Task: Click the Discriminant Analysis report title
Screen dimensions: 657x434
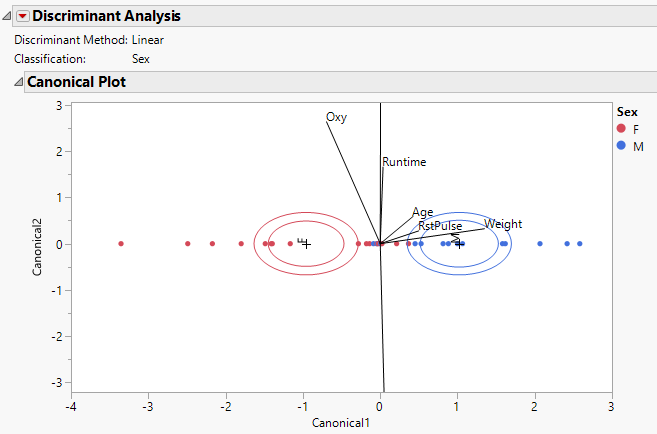Action: click(104, 15)
